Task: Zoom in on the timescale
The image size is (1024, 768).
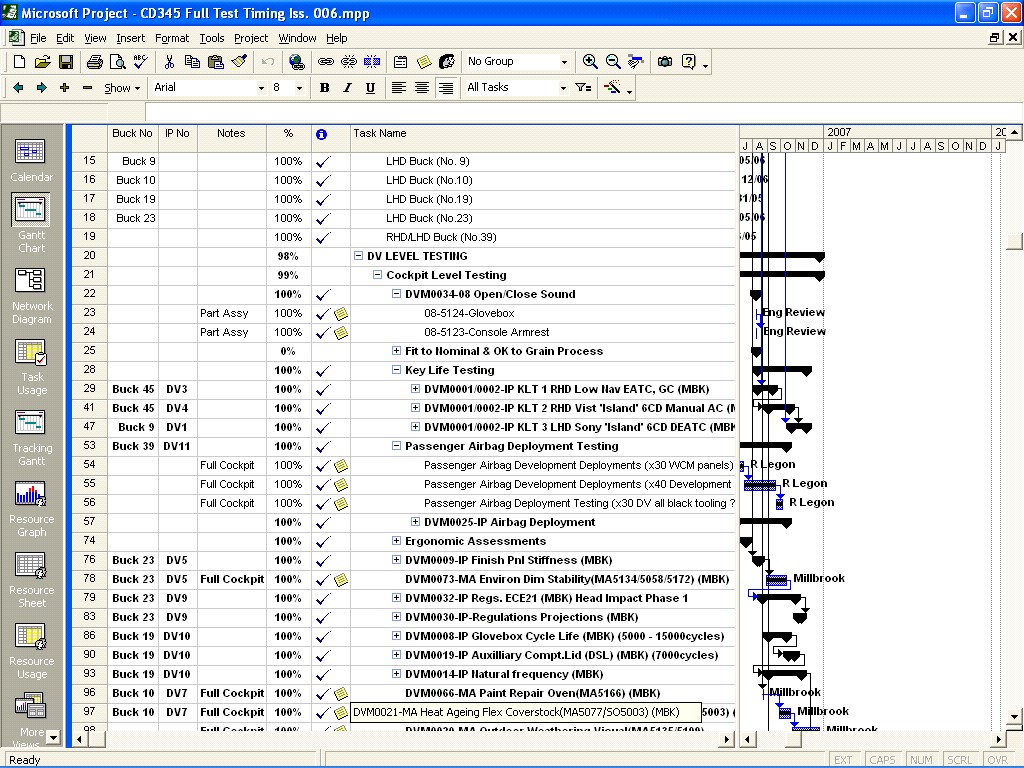Action: coord(590,61)
